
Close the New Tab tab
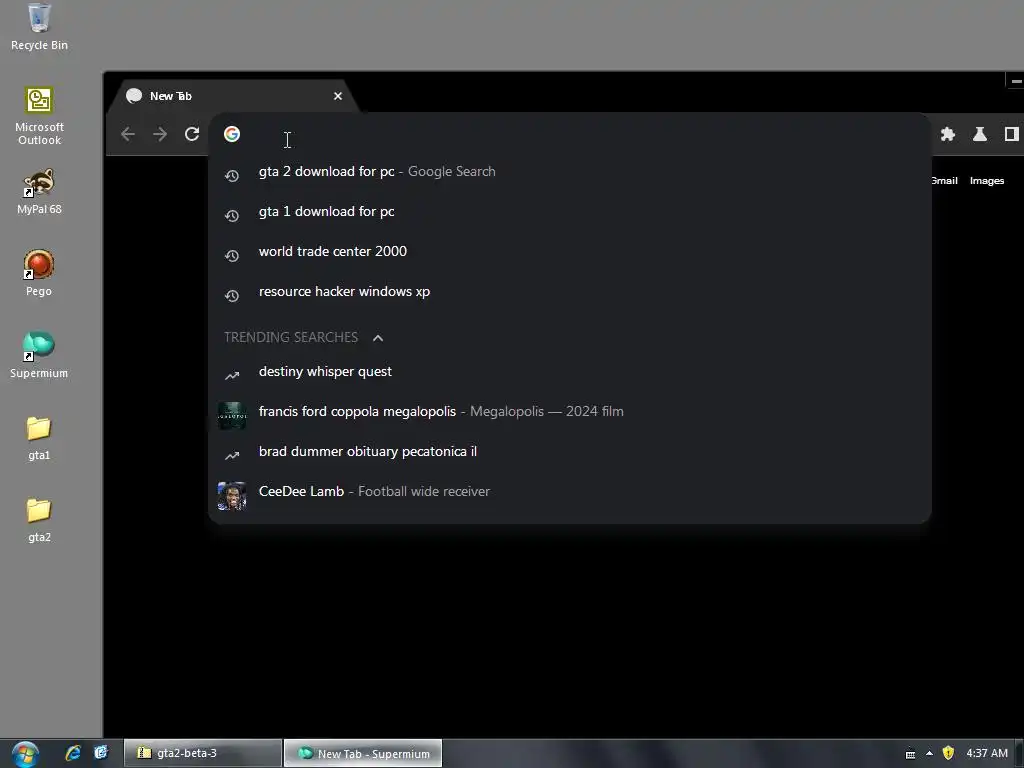(x=338, y=96)
